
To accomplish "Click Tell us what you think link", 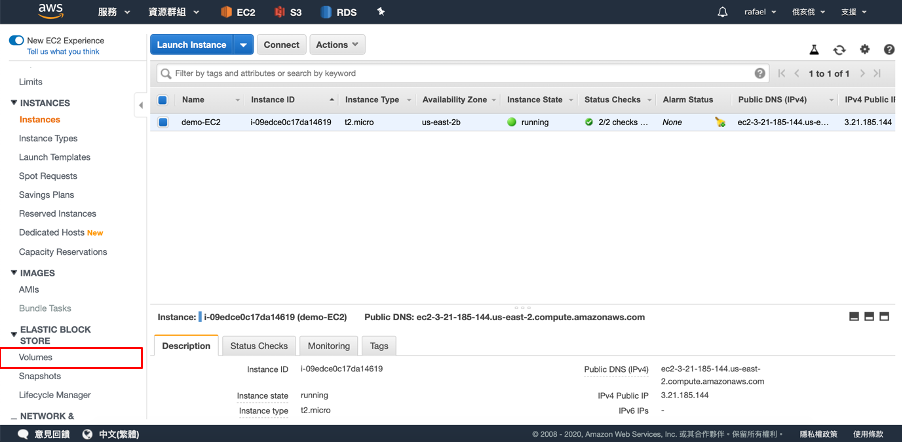I will 63,52.
